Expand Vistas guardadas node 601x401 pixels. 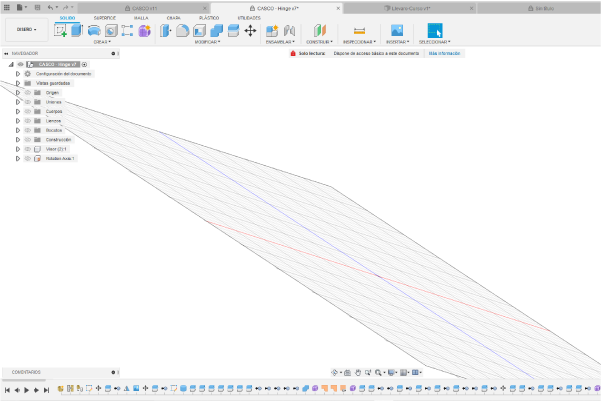pyautogui.click(x=18, y=83)
